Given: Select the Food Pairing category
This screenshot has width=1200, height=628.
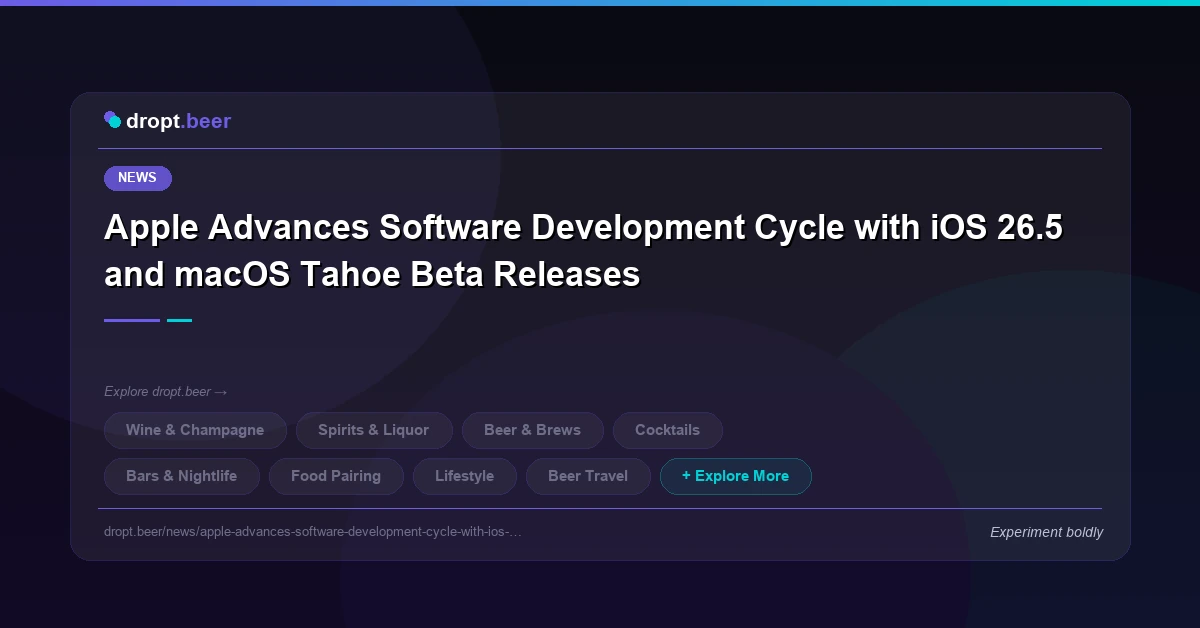Looking at the screenshot, I should 336,476.
